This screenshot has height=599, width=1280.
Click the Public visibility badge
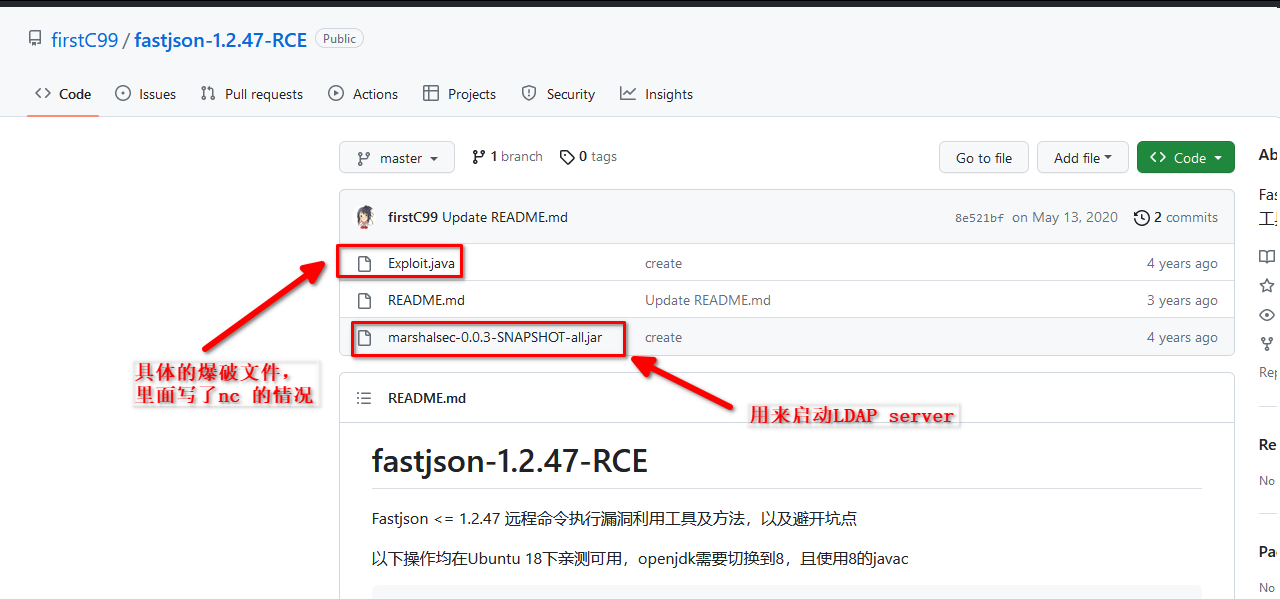[339, 39]
